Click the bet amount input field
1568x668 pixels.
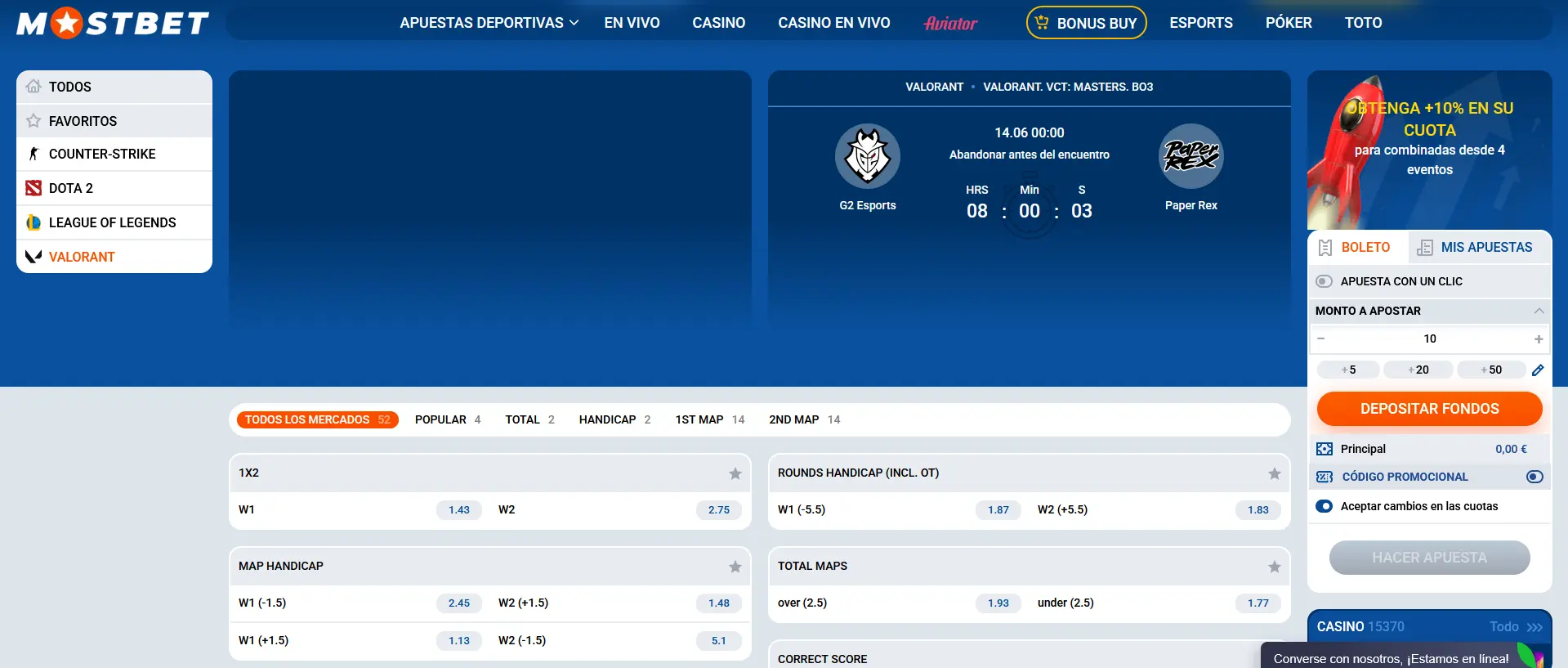tap(1430, 338)
